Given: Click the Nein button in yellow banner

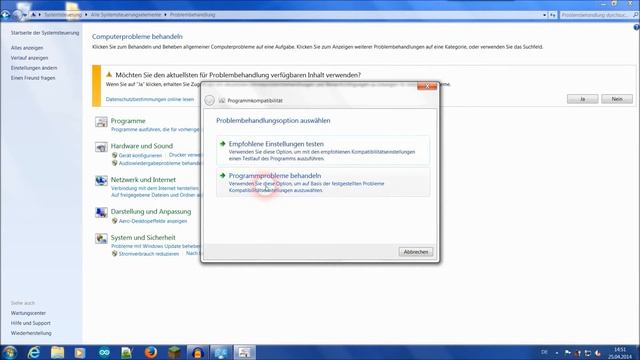Looking at the screenshot, I should click(617, 99).
